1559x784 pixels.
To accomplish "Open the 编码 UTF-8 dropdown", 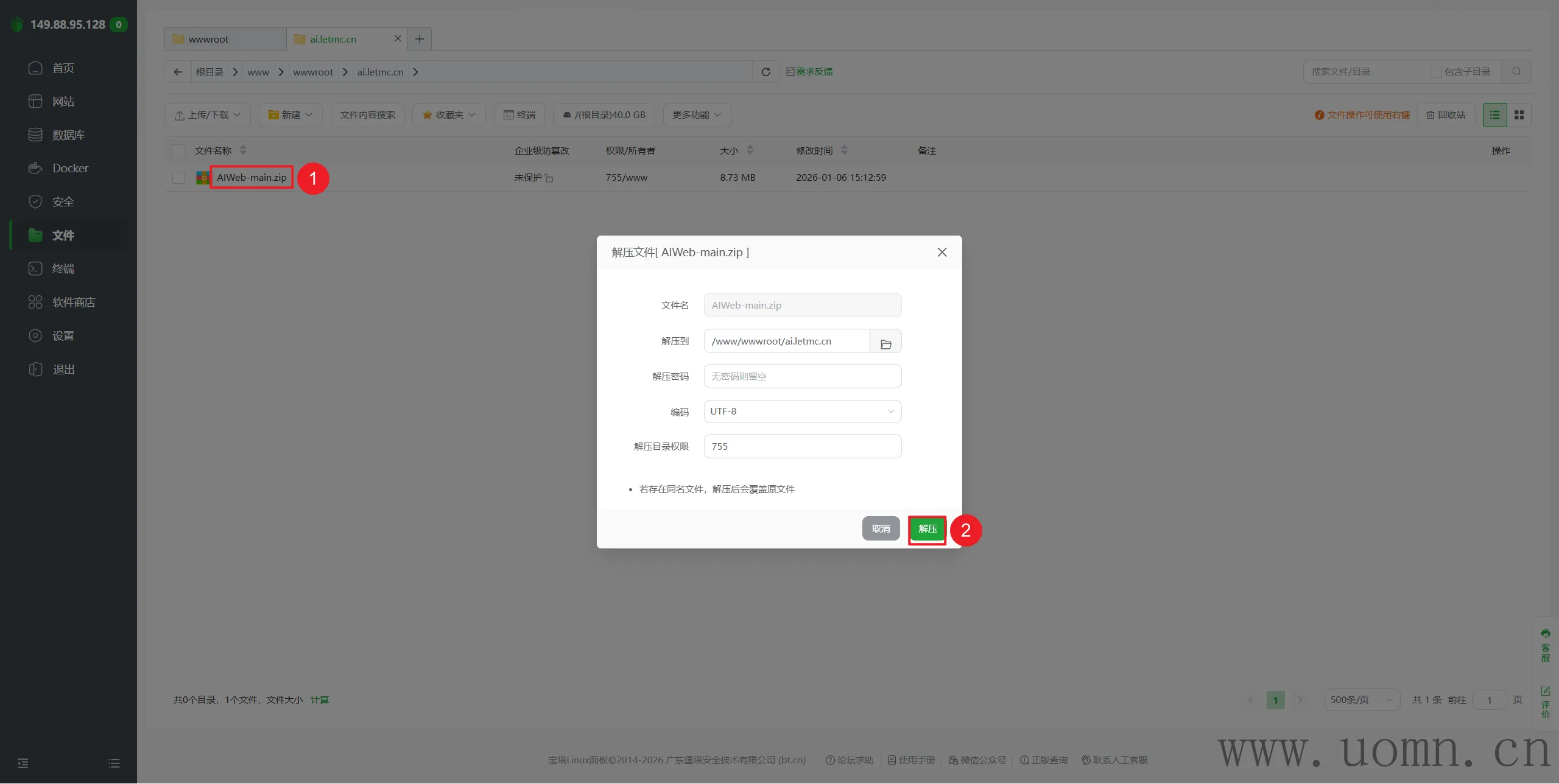I will click(802, 411).
